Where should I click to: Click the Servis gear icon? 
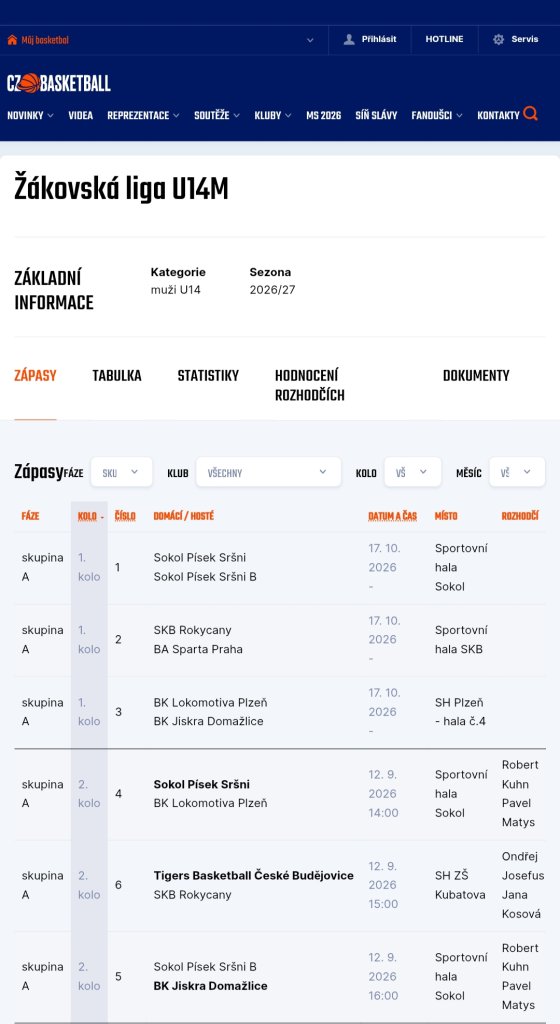[x=499, y=39]
